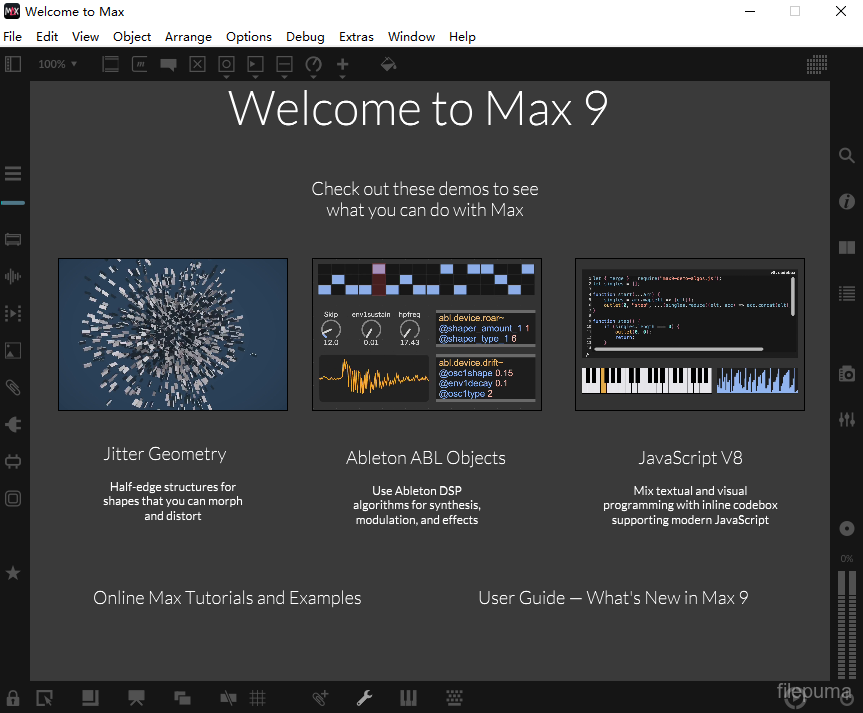Expand the arrow under the plus icon
Viewport: 863px width, 713px height.
coord(342,77)
